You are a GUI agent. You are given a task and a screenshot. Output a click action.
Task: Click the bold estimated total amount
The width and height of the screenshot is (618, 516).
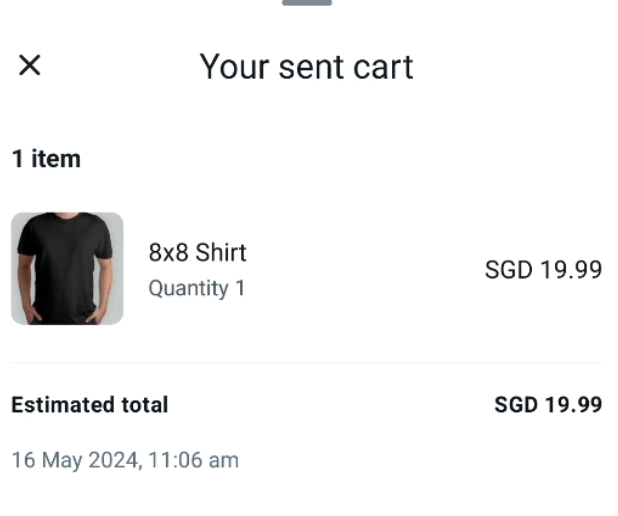[x=548, y=405]
